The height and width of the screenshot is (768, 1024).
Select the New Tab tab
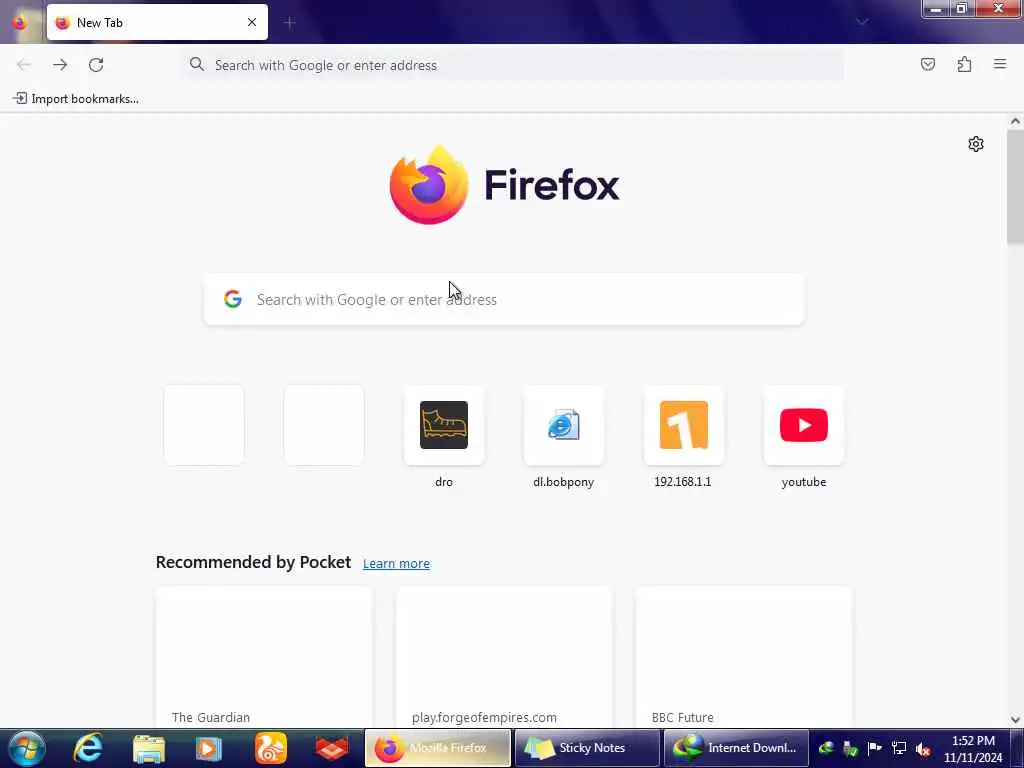tap(157, 22)
